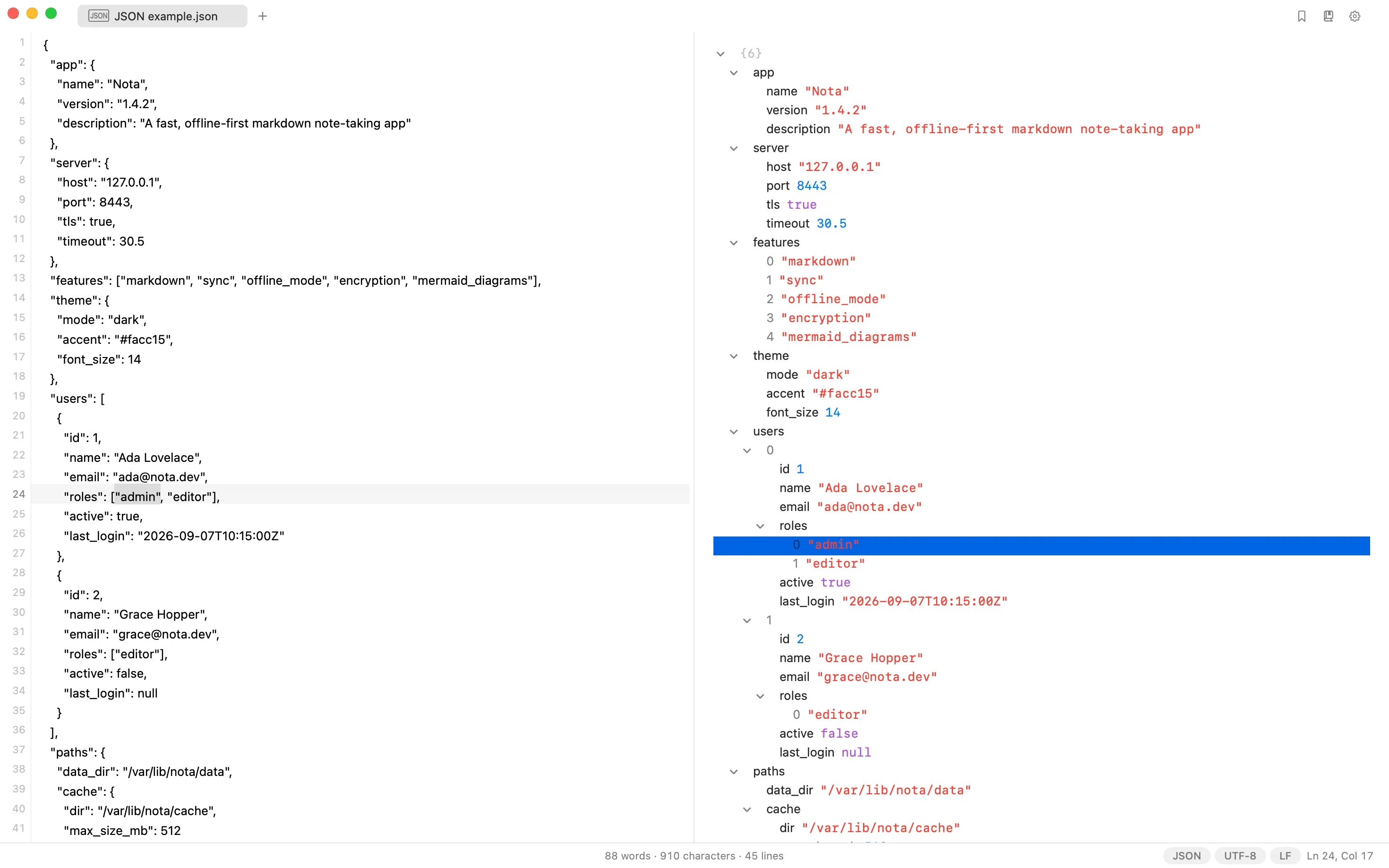Collapse the paths node chevron
This screenshot has height=868, width=1389.
[x=733, y=772]
